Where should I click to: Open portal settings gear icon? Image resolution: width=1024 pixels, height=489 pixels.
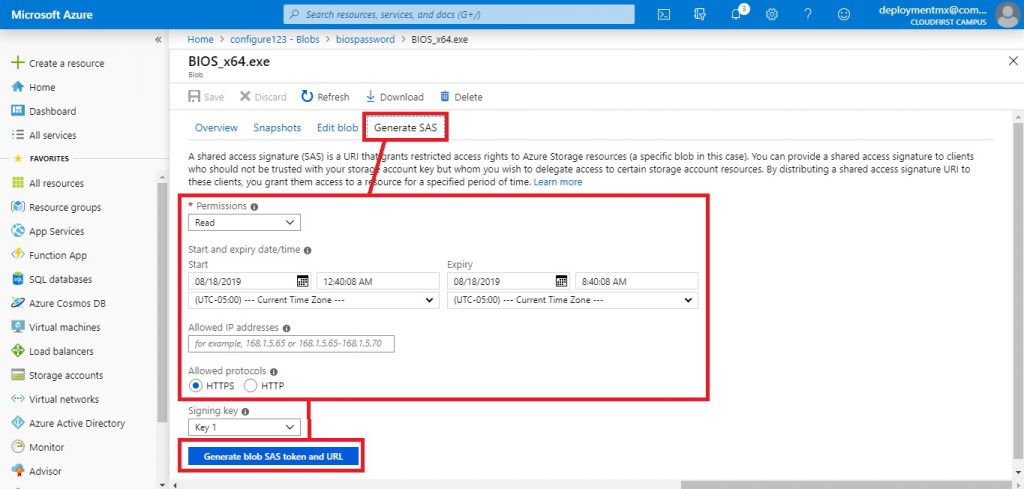click(x=772, y=14)
